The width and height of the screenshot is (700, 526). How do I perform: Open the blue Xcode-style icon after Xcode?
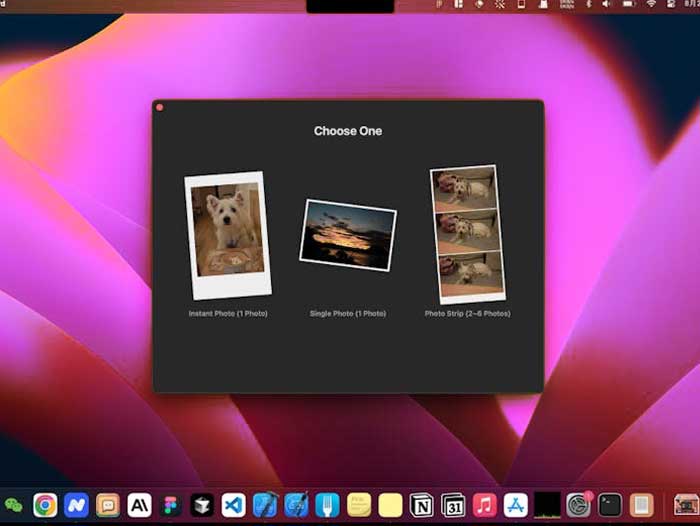[296, 505]
